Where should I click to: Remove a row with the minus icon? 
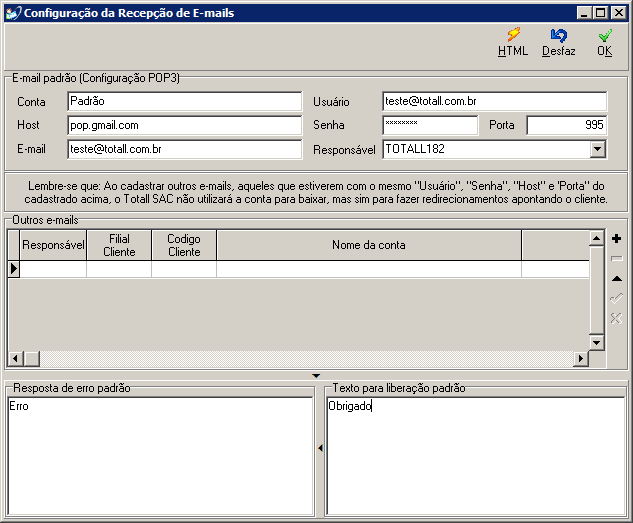pyautogui.click(x=616, y=258)
